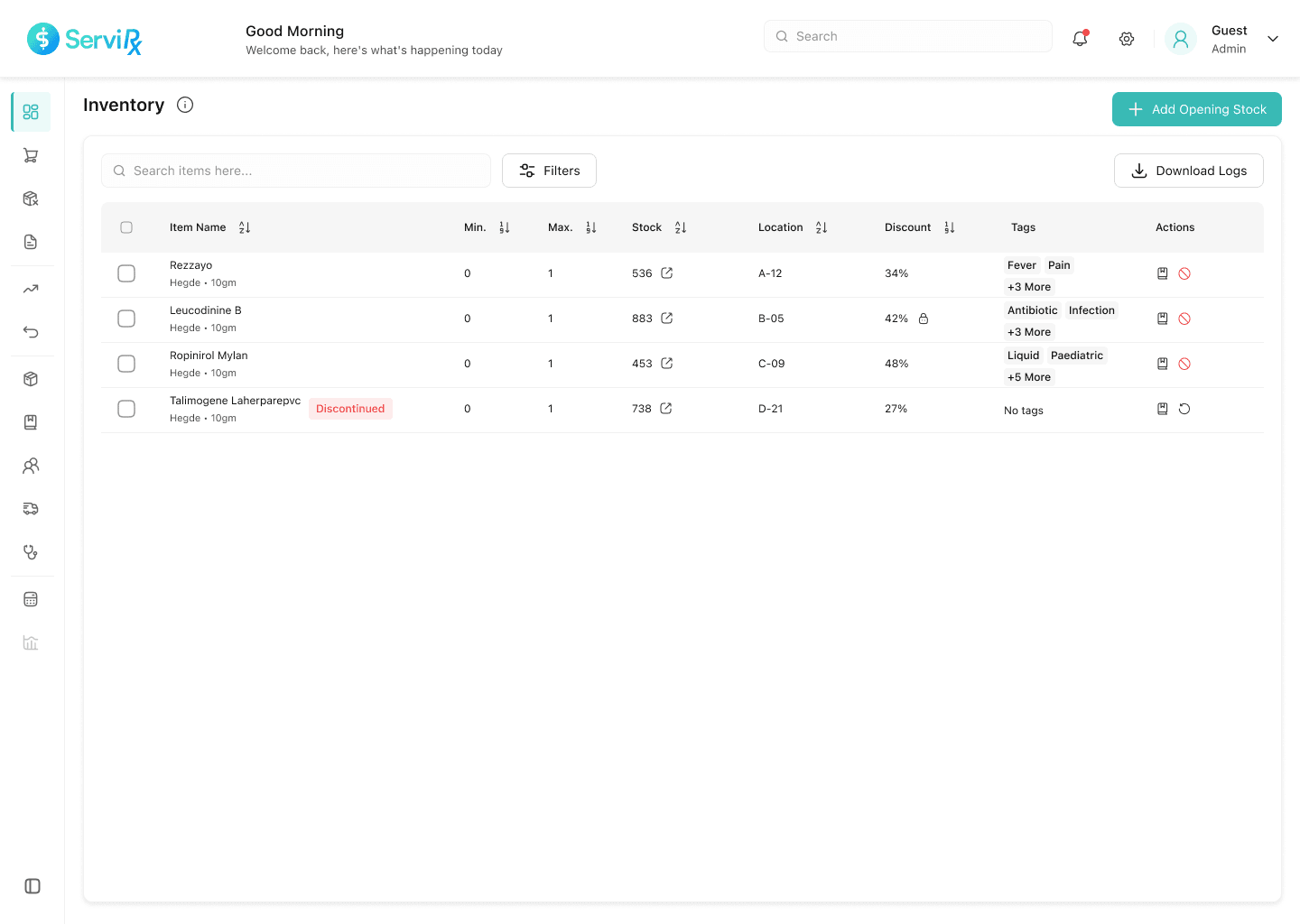Select the shopping cart sidebar icon
This screenshot has width=1300, height=924.
(x=31, y=154)
